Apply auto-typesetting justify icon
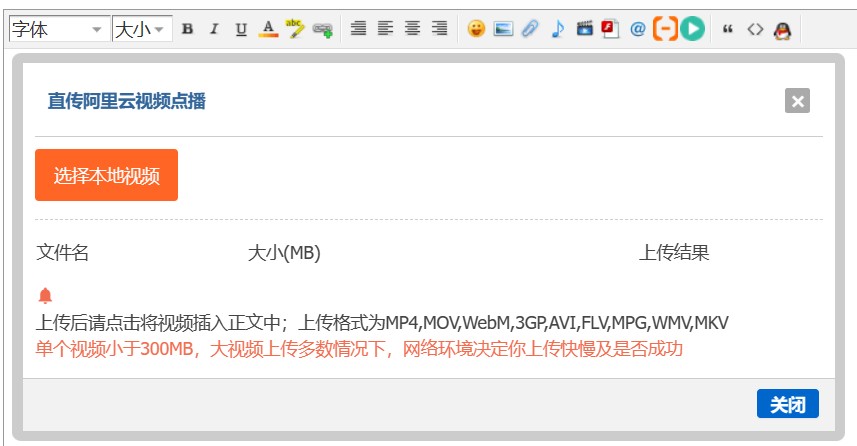The width and height of the screenshot is (857, 446). 358,28
